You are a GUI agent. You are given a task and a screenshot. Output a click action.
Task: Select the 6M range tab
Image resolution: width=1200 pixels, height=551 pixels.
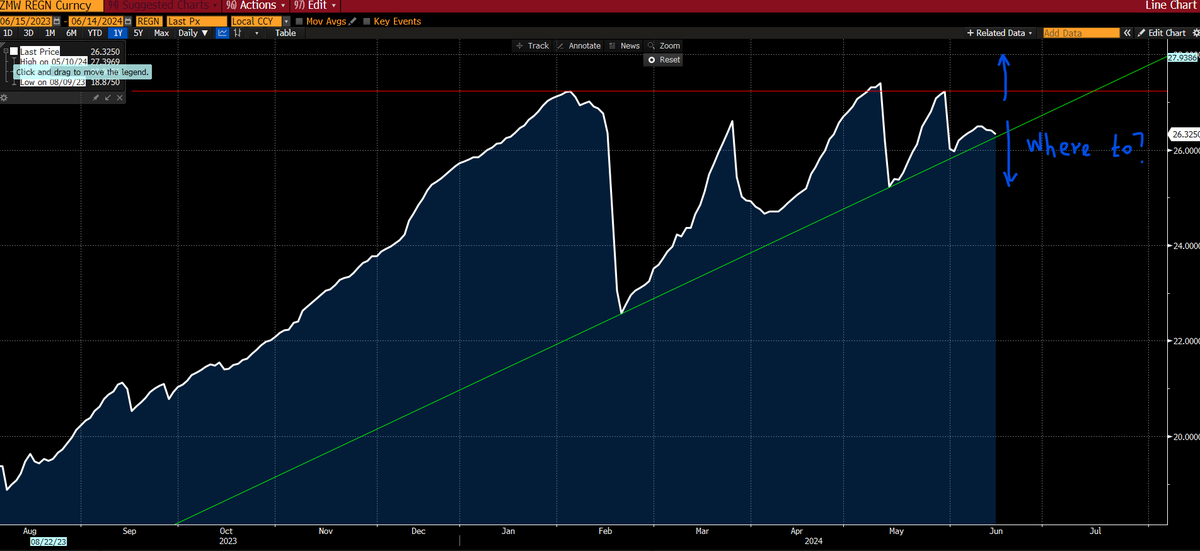coord(71,33)
